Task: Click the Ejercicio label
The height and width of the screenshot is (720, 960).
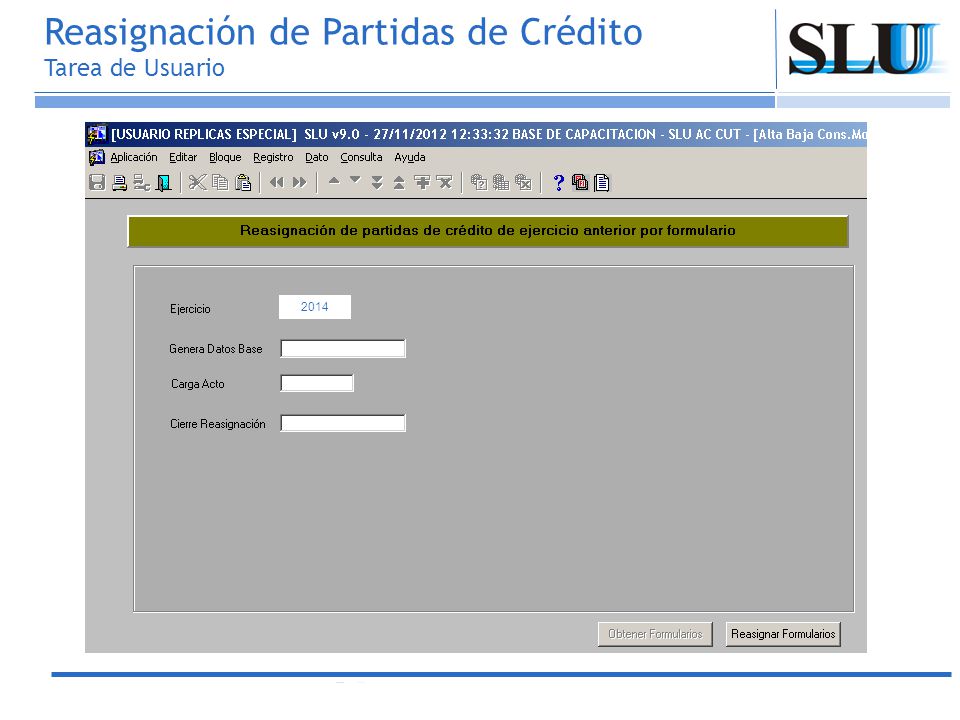Action: pyautogui.click(x=190, y=309)
